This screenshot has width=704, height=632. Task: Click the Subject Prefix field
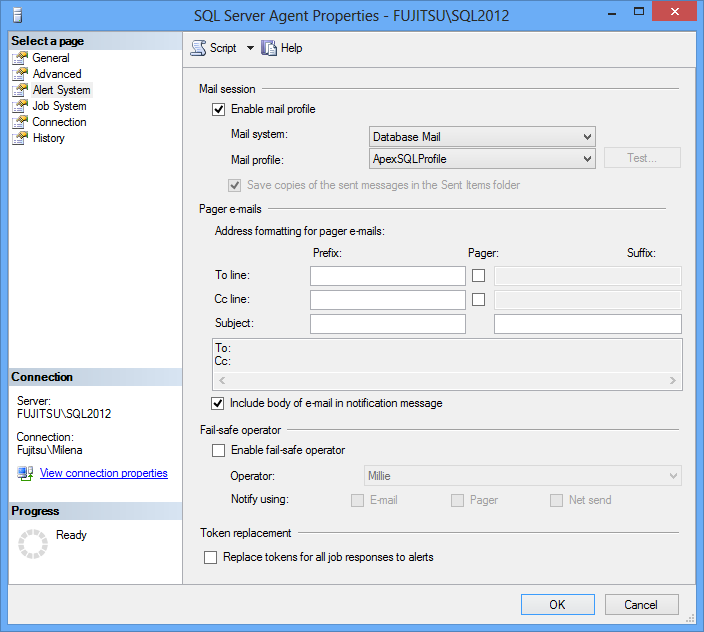[387, 324]
